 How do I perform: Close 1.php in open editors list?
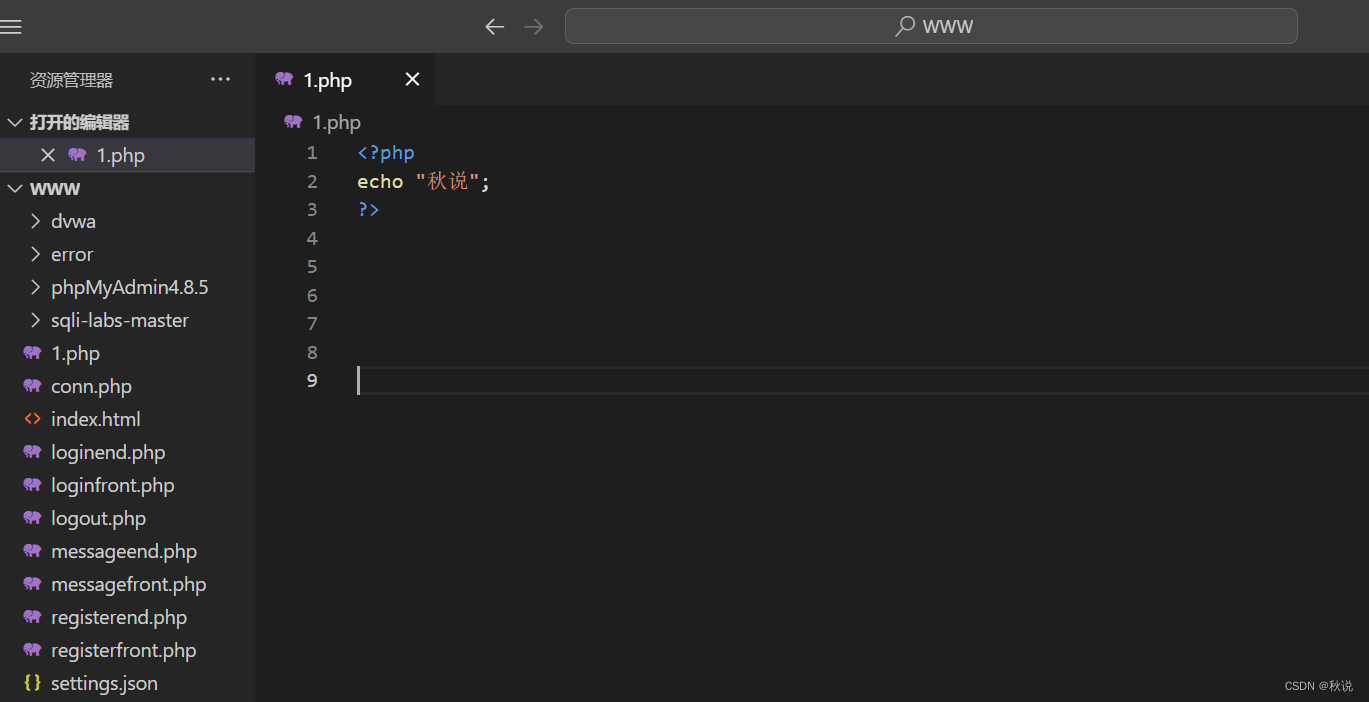tap(47, 155)
